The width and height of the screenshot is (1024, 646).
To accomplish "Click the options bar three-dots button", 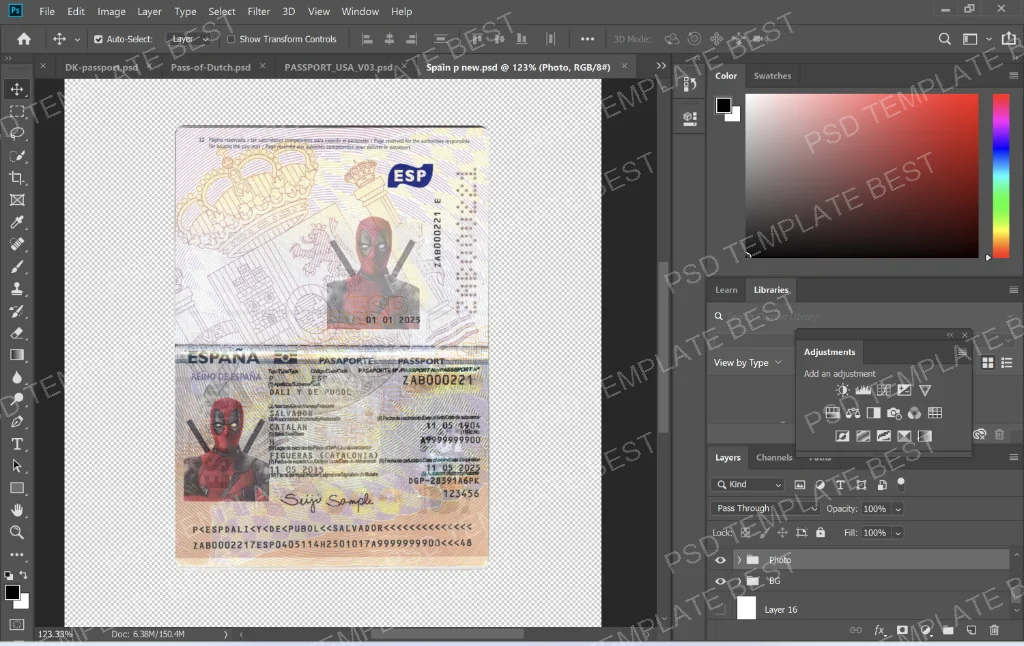I will (x=587, y=39).
